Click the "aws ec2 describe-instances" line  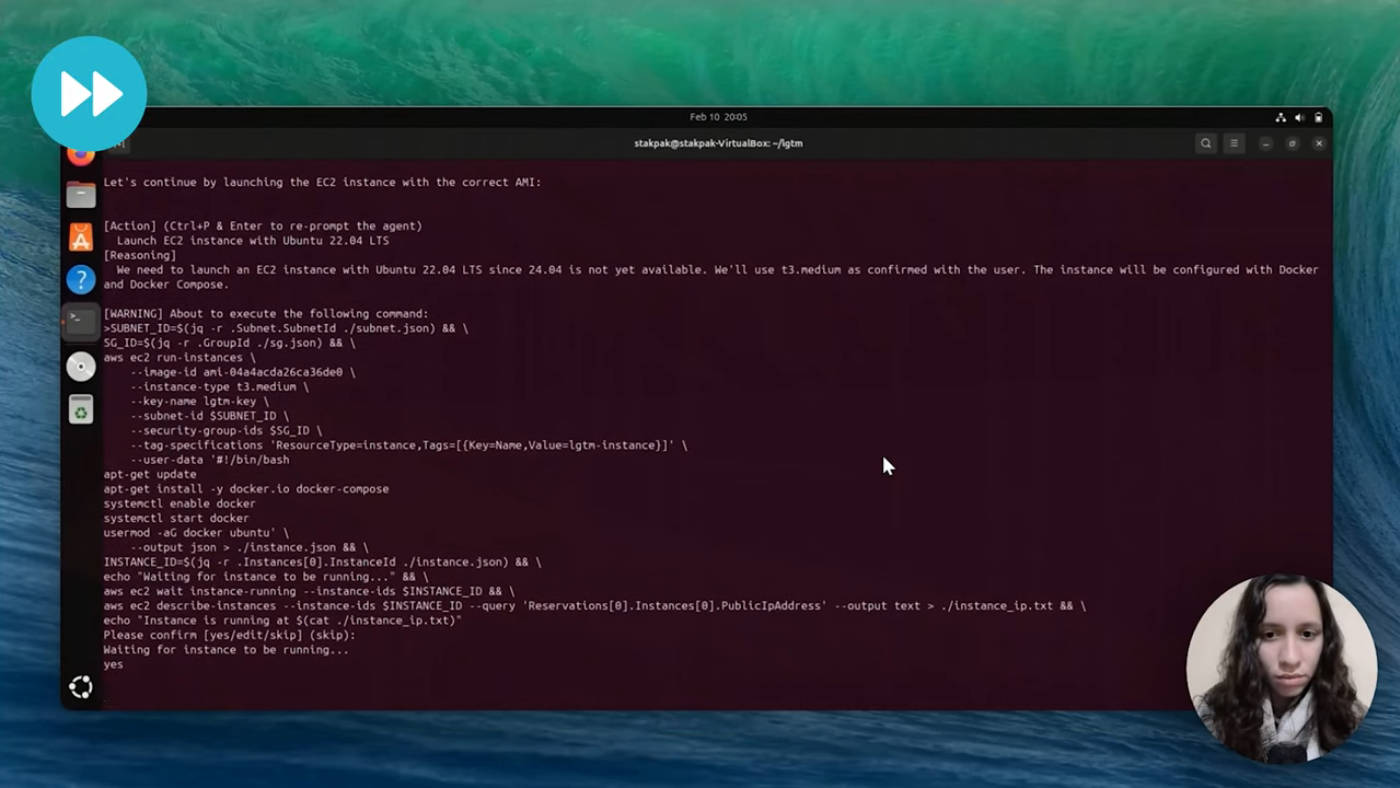[x=594, y=606]
